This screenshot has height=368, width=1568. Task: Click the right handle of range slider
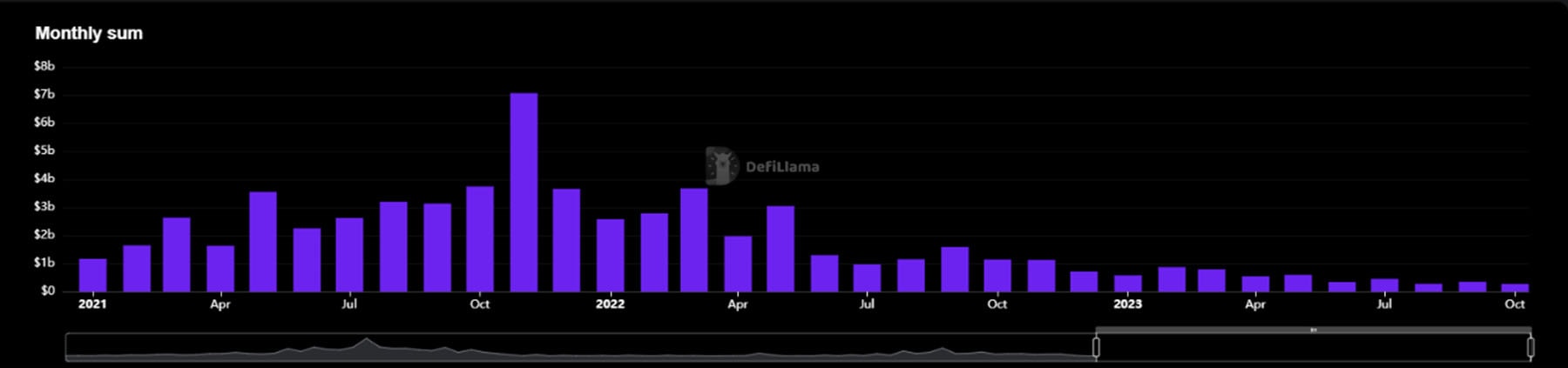tap(1531, 347)
